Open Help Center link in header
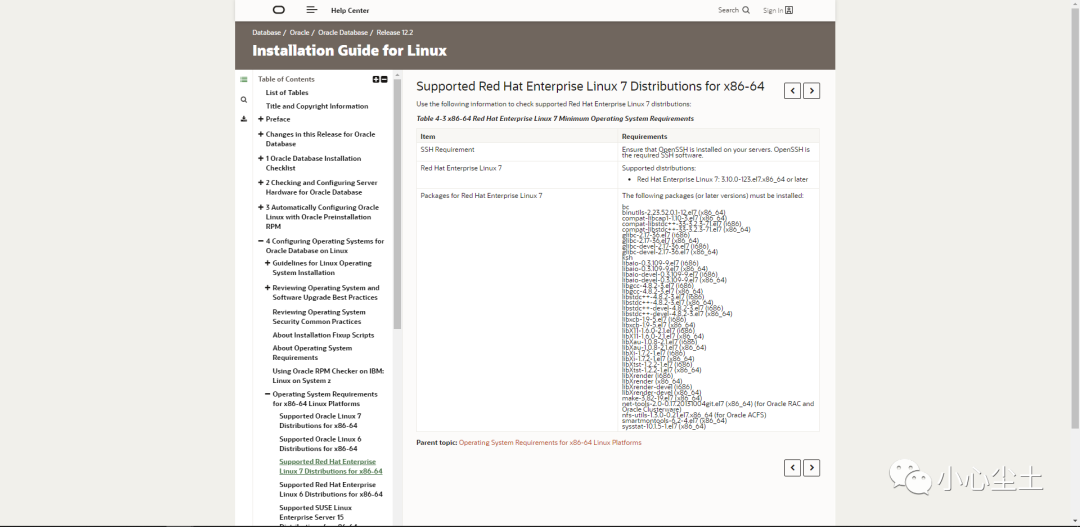Viewport: 1080px width, 527px height. (350, 10)
